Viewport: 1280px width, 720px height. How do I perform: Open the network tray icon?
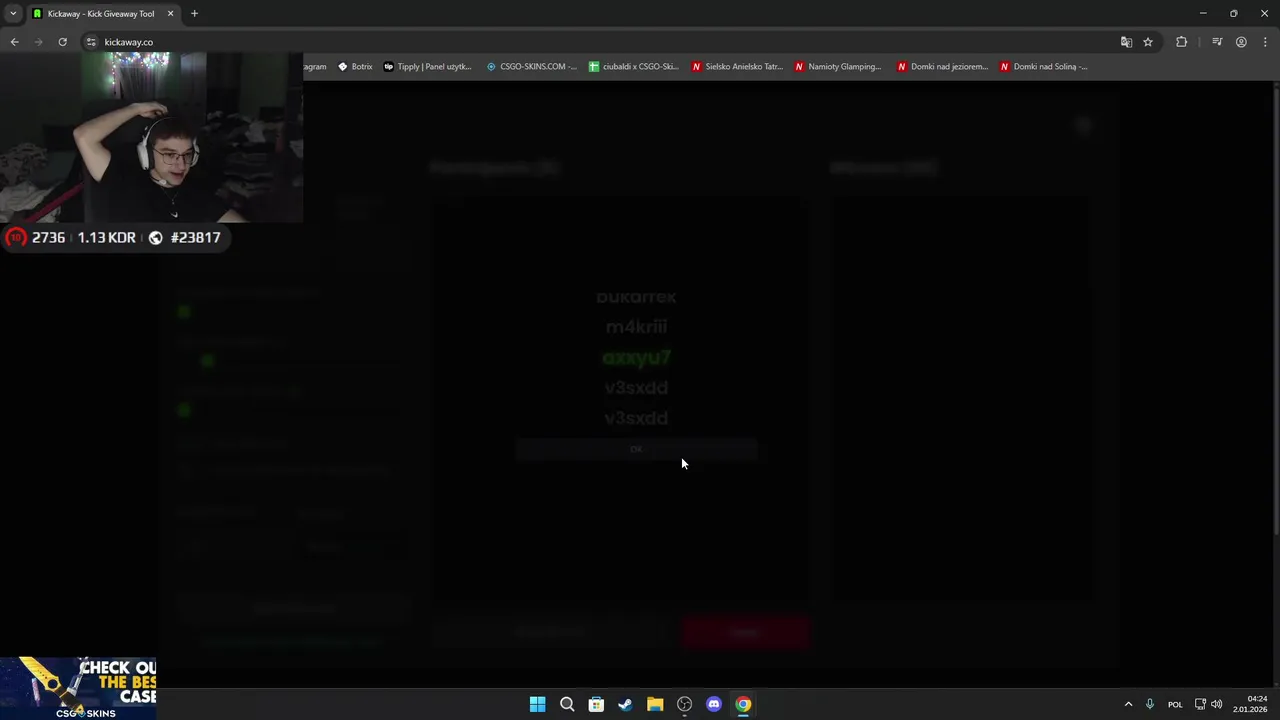point(1200,704)
